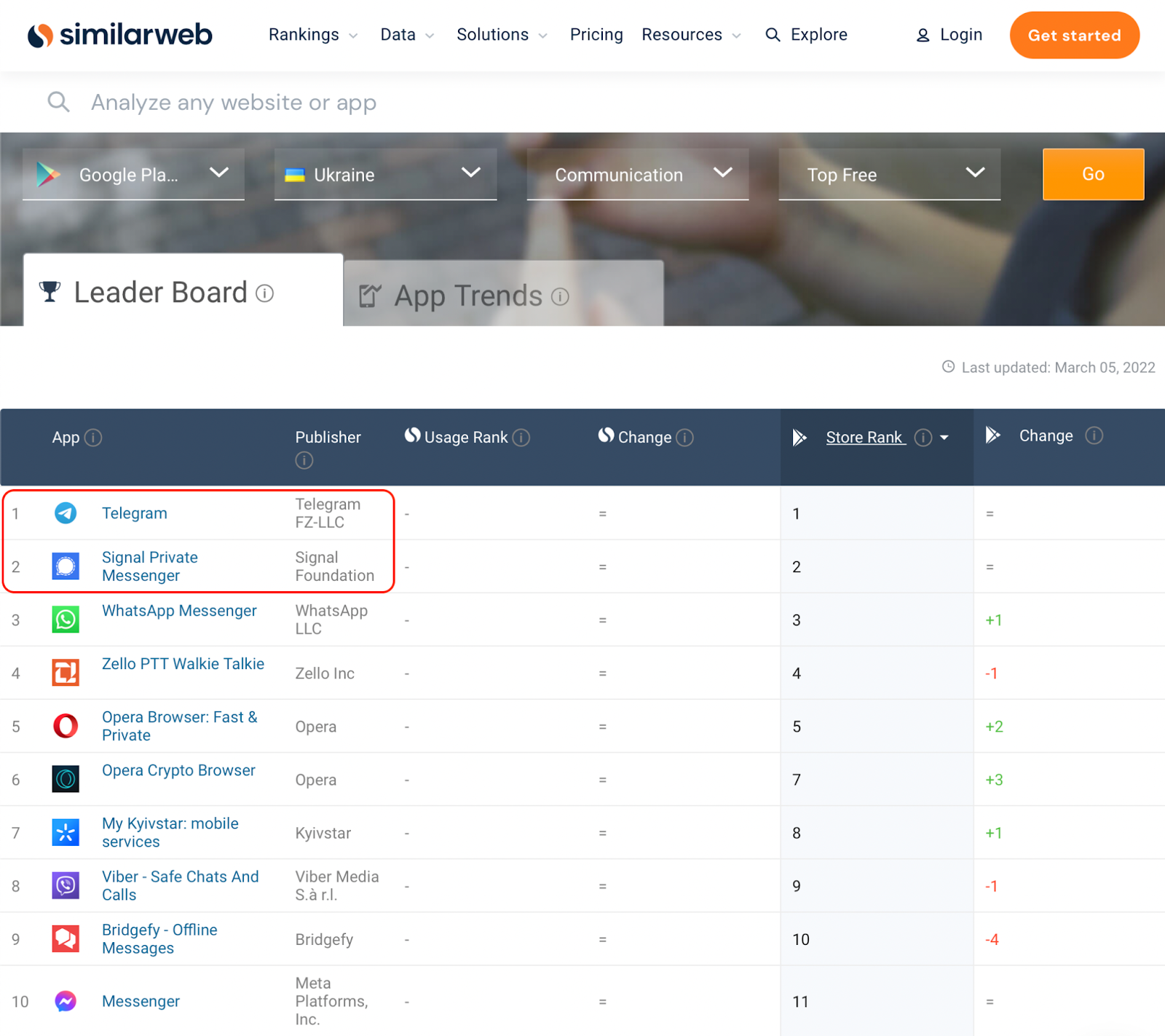The image size is (1165, 1036).
Task: Open the My Kyivstar: mobile services link
Action: [170, 832]
